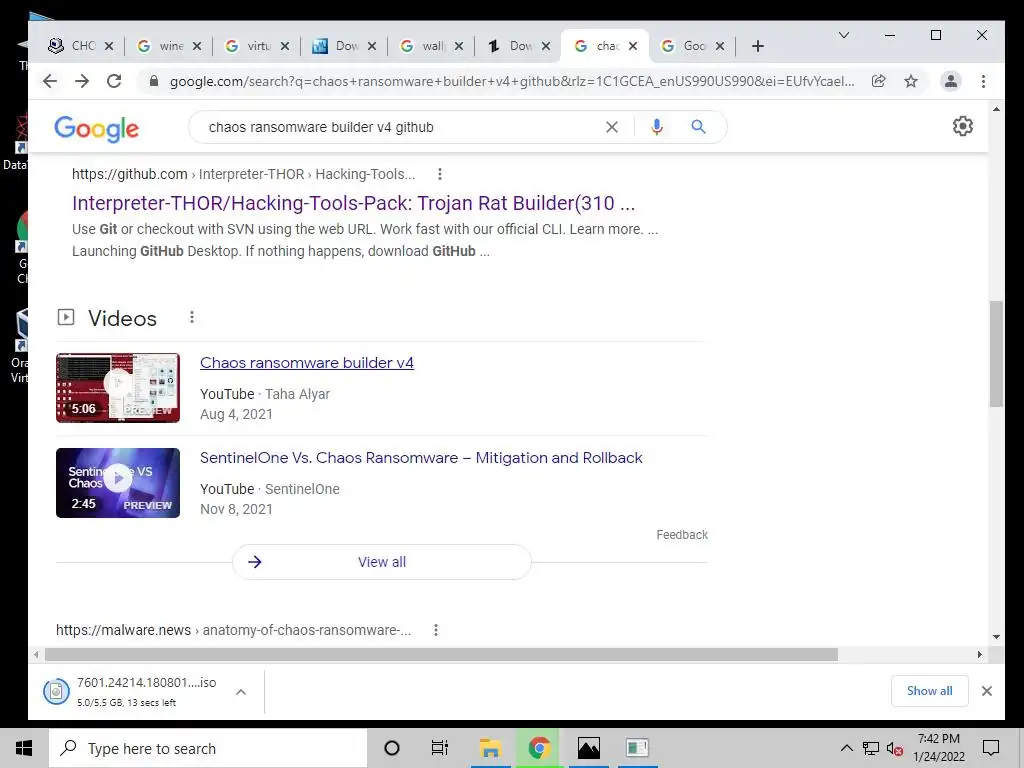Click the scroll up arrow
The height and width of the screenshot is (768, 1024).
pos(996,109)
